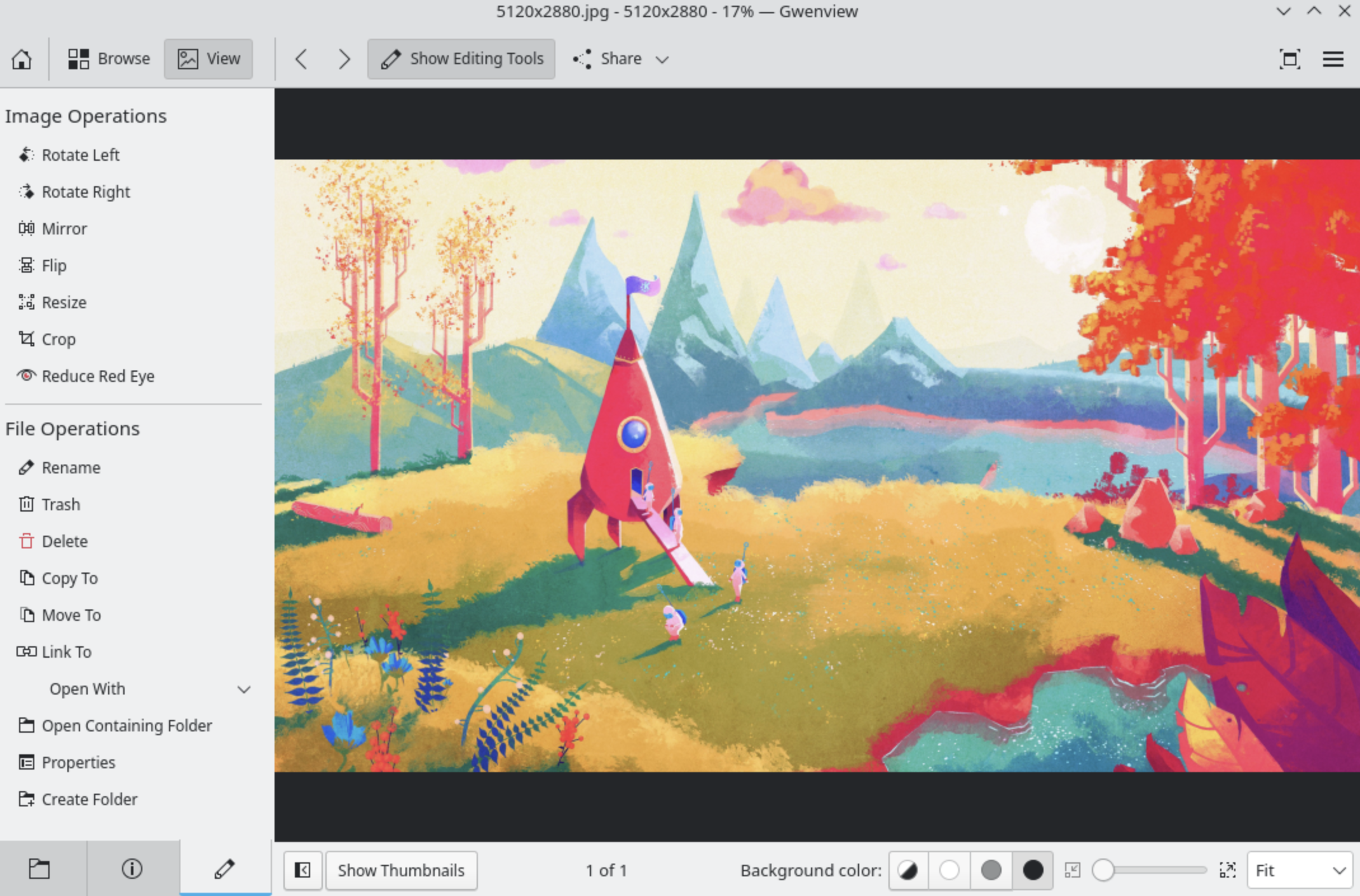Screen dimensions: 1360x896
Task: Toggle Show Editing Tools button
Action: (461, 59)
